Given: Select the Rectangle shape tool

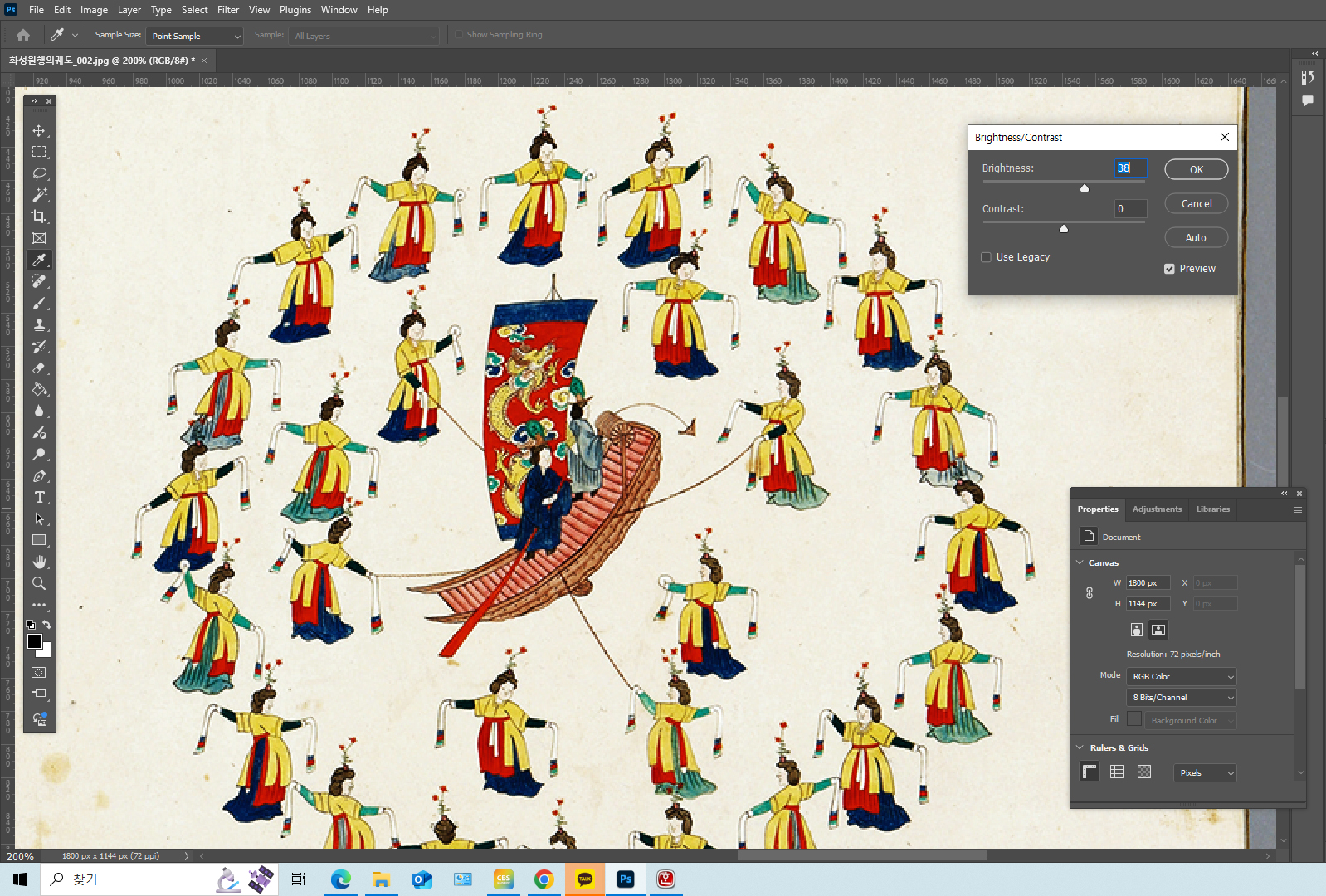Looking at the screenshot, I should (39, 540).
